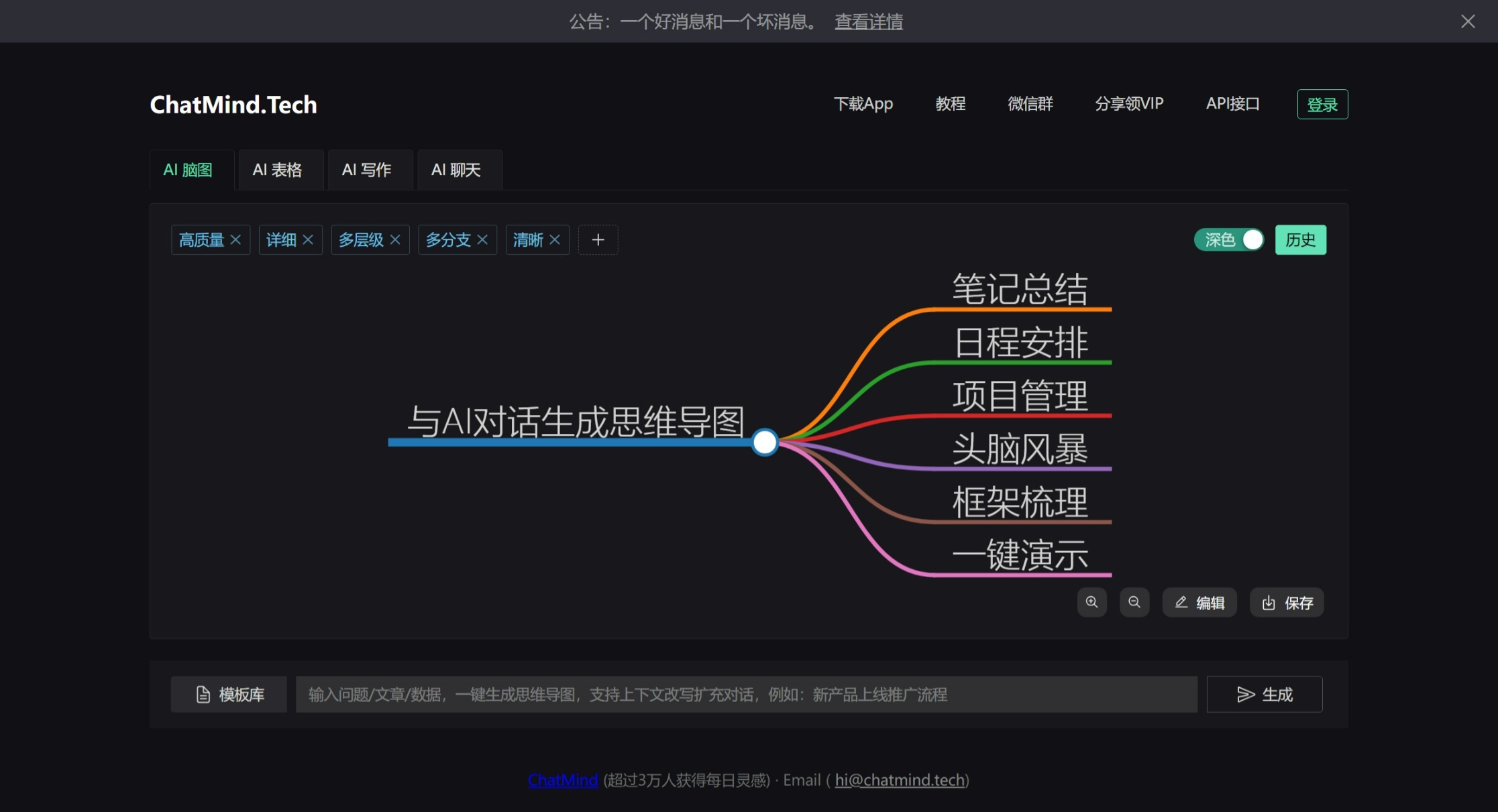
Task: Collapse the mind map root node circle
Action: click(764, 443)
